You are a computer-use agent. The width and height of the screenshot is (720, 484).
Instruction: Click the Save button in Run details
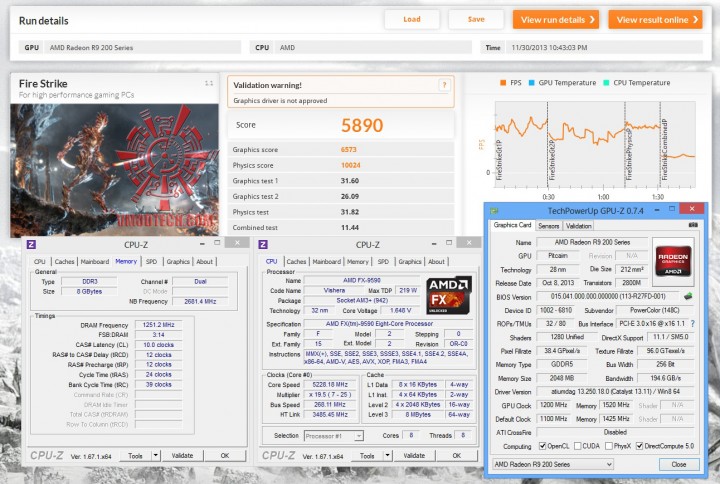click(476, 19)
